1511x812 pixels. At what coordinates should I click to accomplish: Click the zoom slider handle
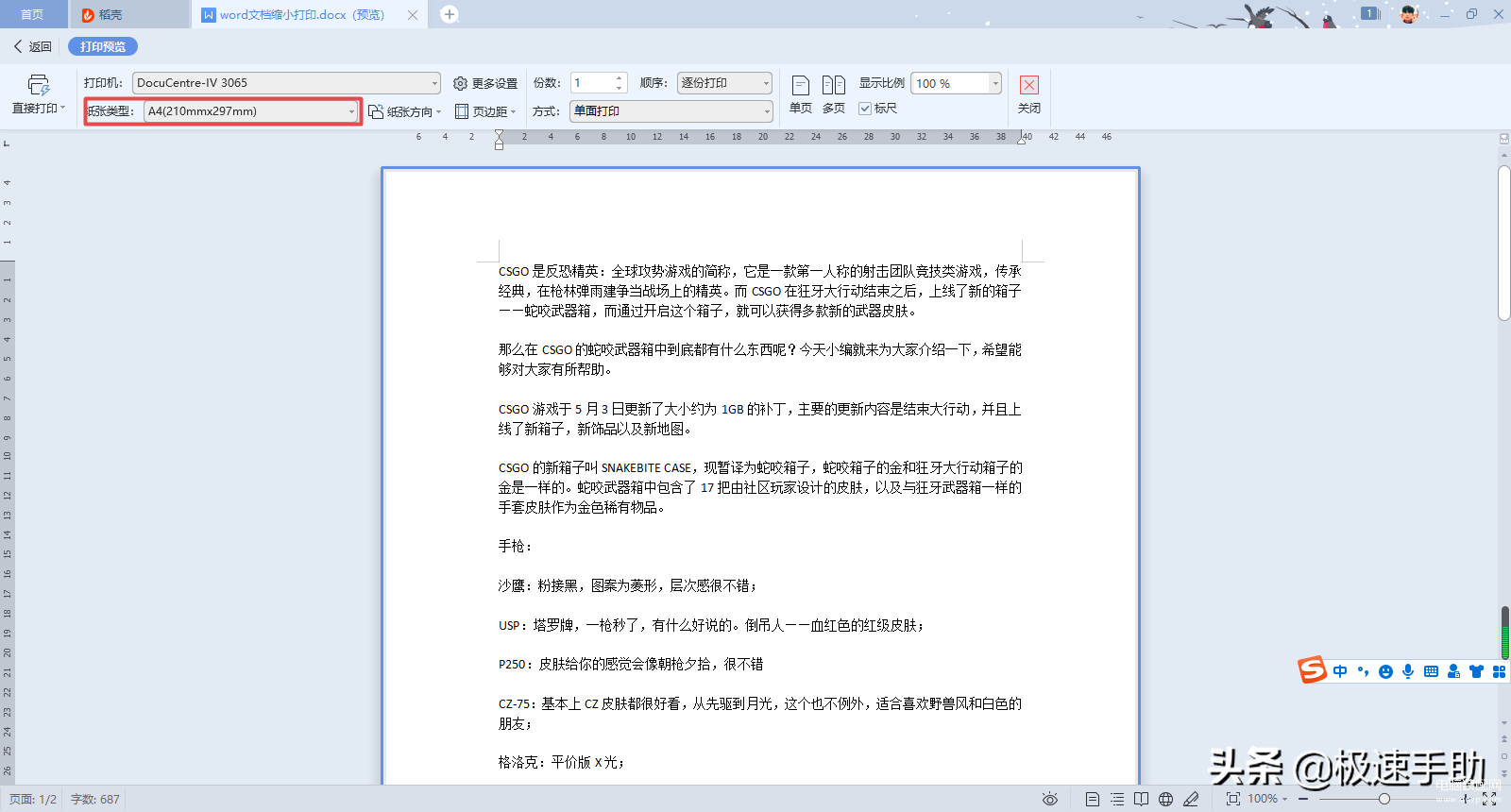[x=1384, y=799]
